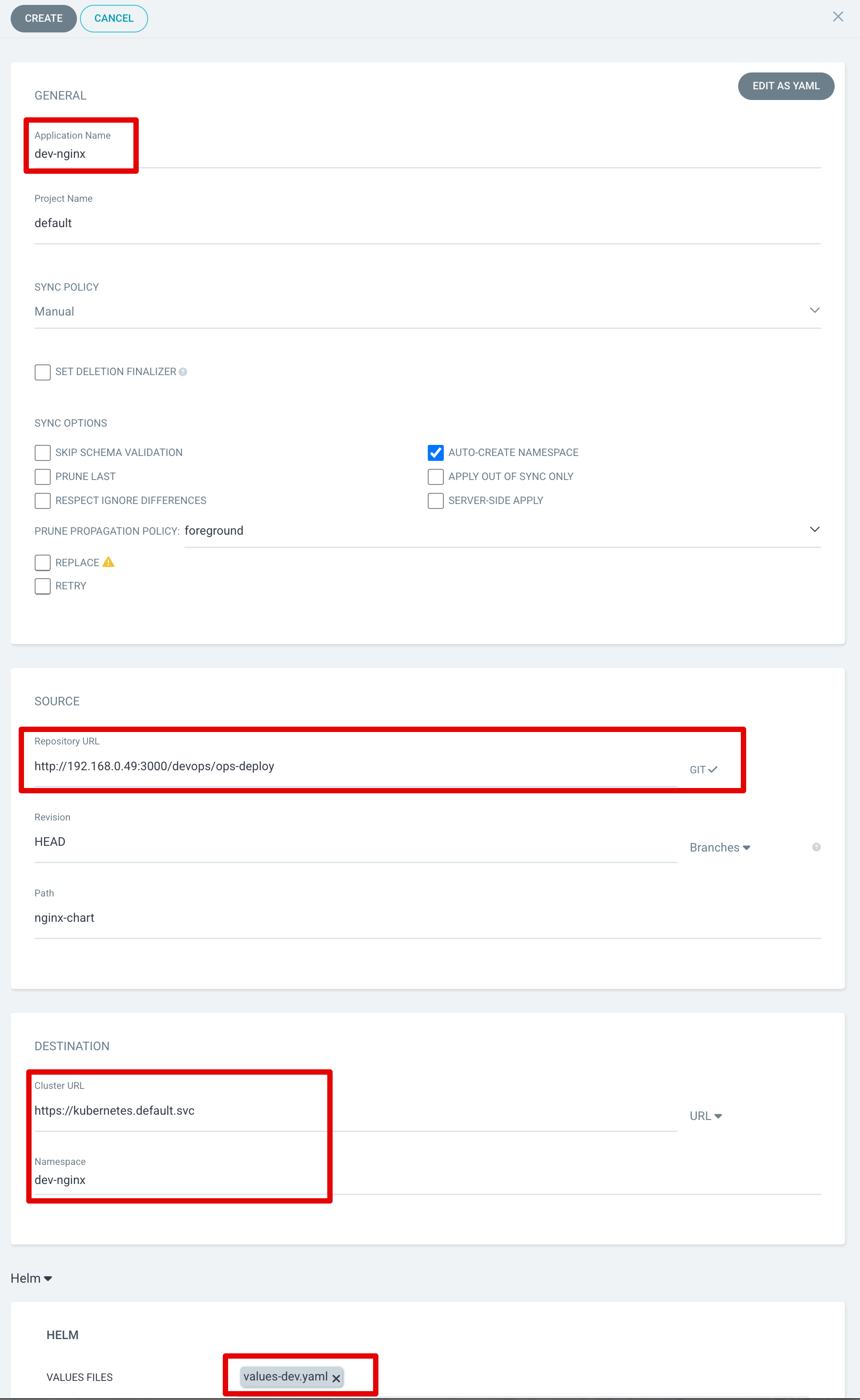Screen dimensions: 860x1400
Task: Click the CANCEL button
Action: tap(114, 18)
